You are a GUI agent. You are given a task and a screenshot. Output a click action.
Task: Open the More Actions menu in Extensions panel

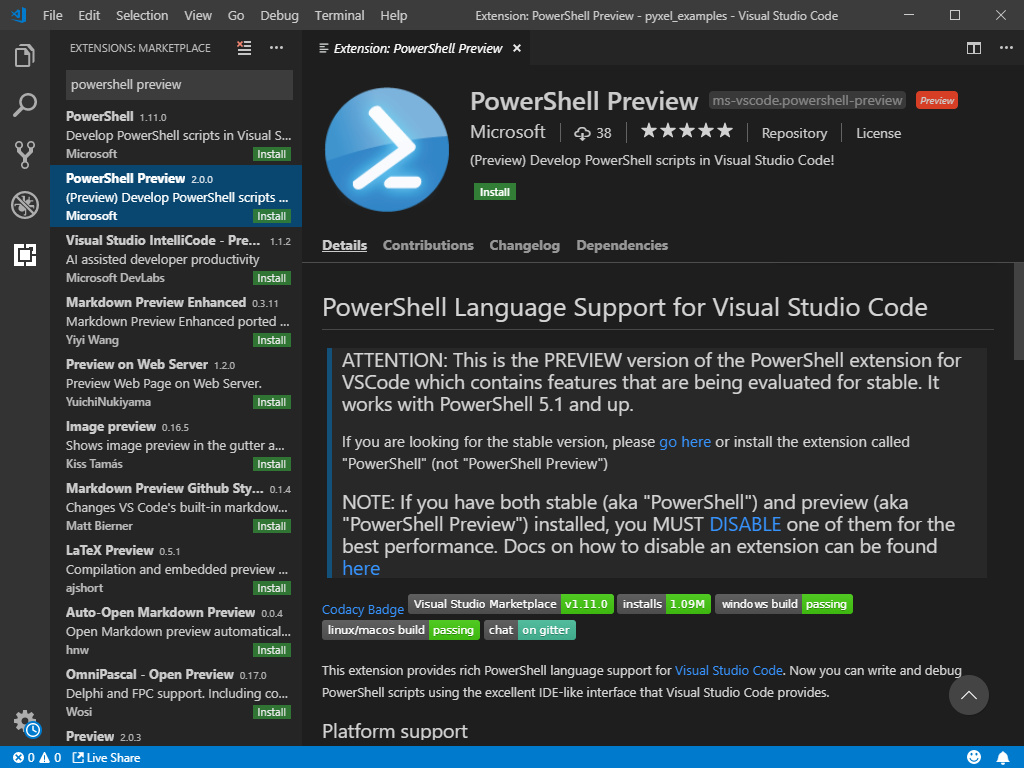[276, 47]
